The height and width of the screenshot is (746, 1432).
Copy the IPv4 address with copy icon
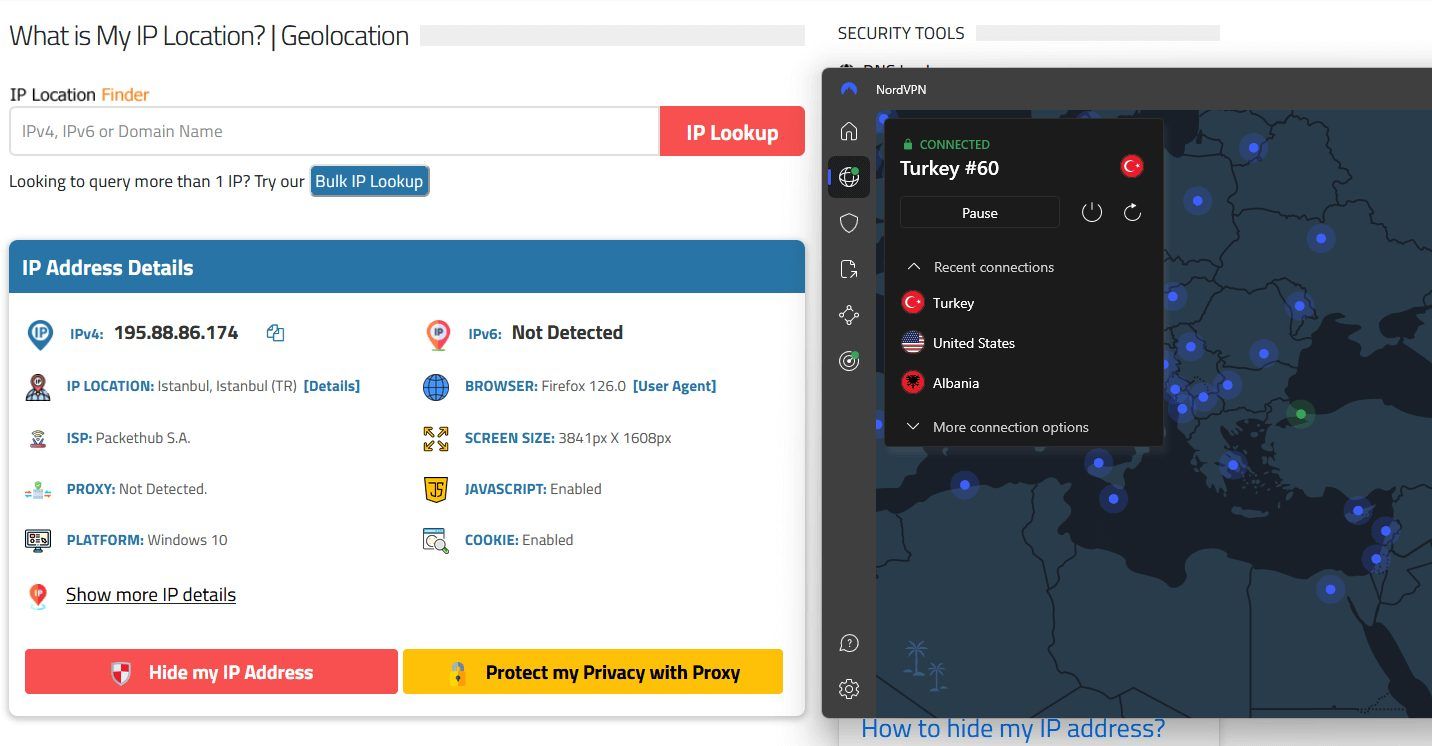[275, 333]
